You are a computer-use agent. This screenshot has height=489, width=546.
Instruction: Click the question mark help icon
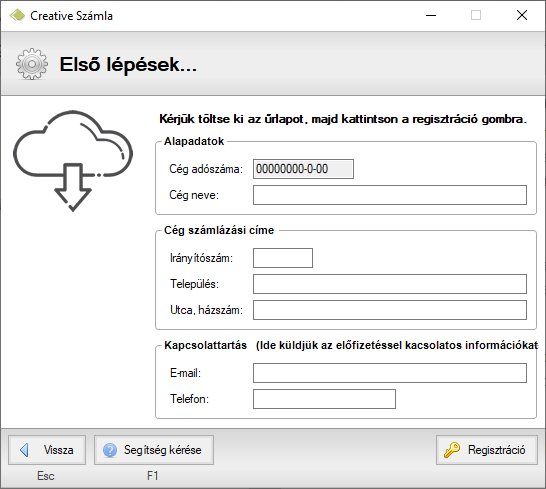click(x=110, y=450)
